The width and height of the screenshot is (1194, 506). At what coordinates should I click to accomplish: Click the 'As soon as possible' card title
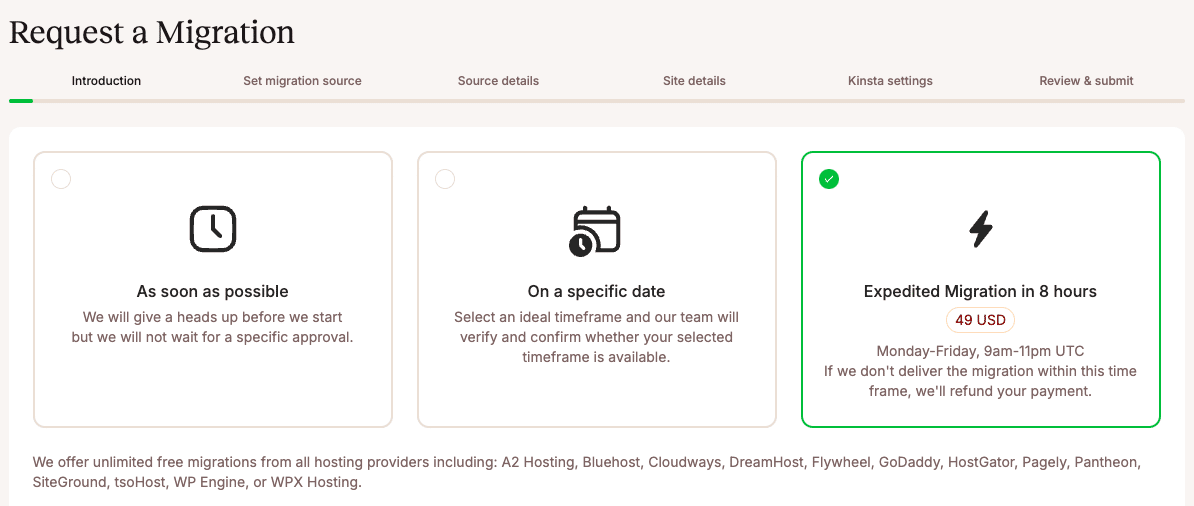213,292
